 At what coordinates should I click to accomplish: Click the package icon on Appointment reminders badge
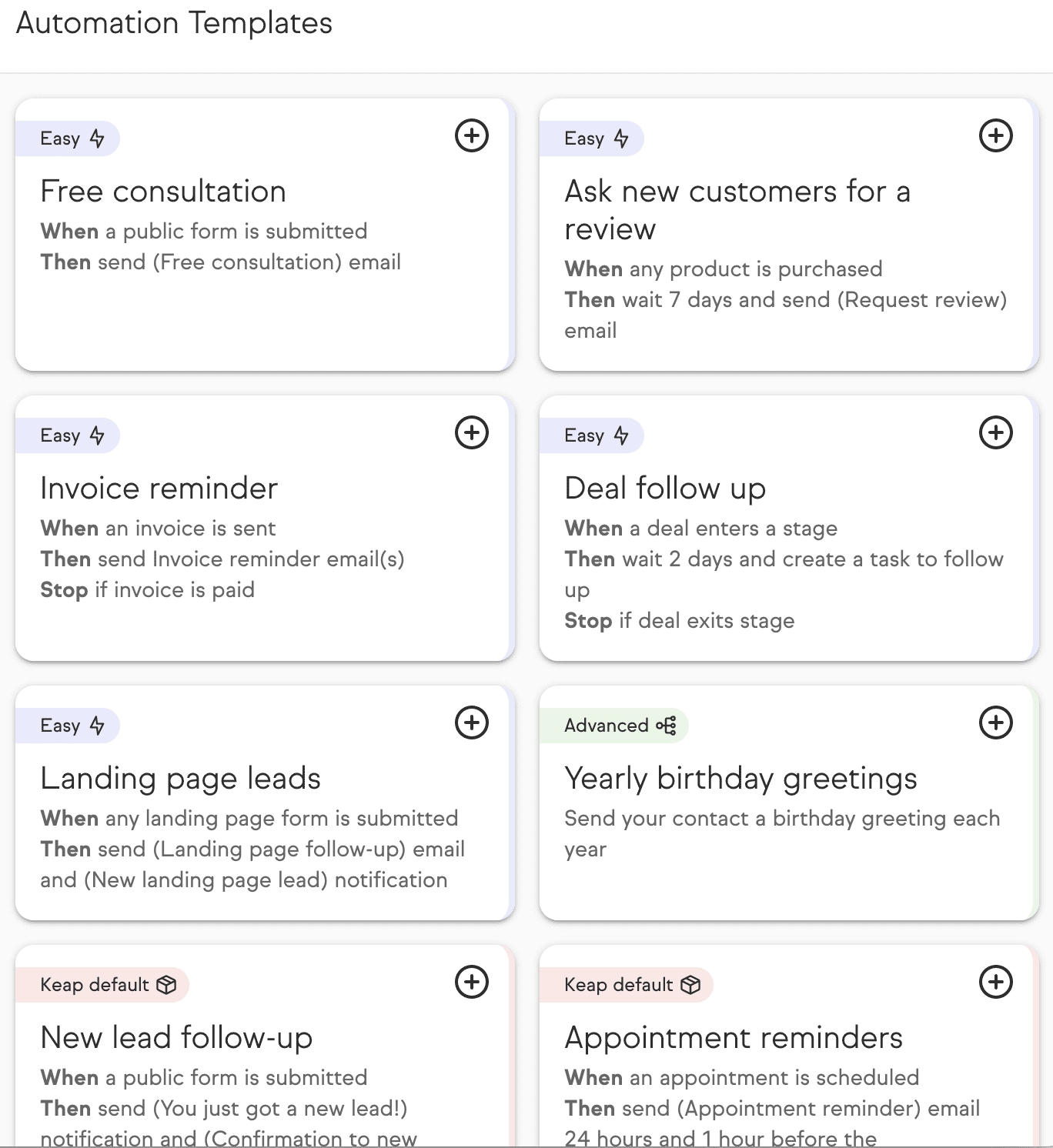point(690,985)
